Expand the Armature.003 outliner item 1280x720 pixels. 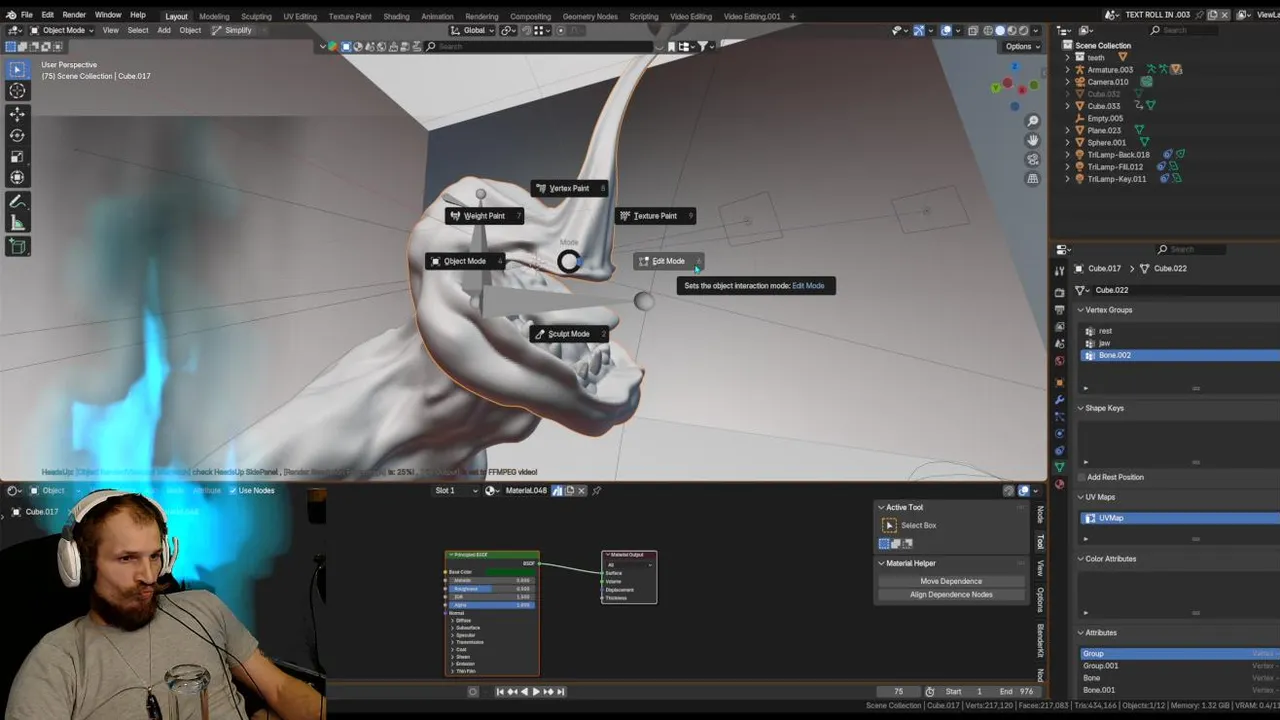tap(1067, 70)
